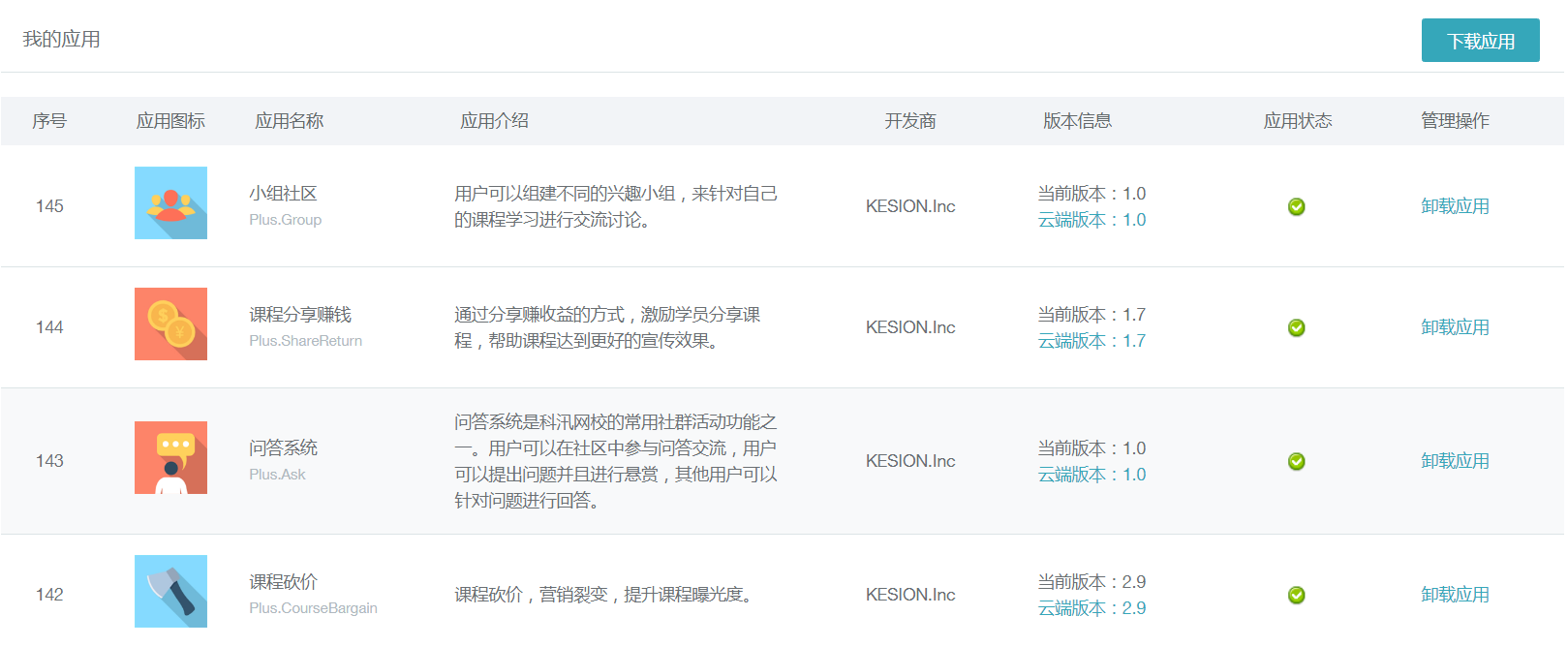The height and width of the screenshot is (647, 1568).
Task: Click the 小组社区 group app icon
Action: coord(170,202)
